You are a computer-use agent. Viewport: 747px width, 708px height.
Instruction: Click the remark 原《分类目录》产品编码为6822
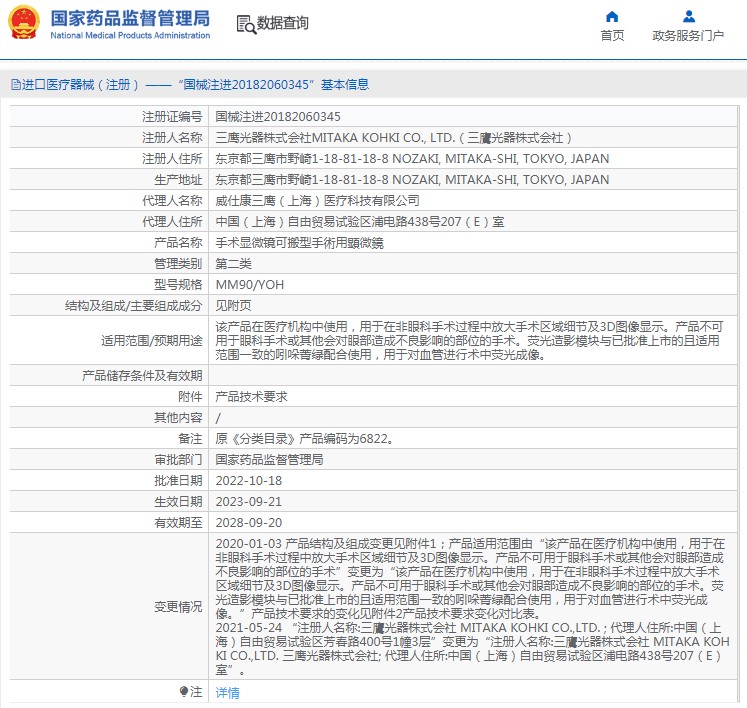304,439
